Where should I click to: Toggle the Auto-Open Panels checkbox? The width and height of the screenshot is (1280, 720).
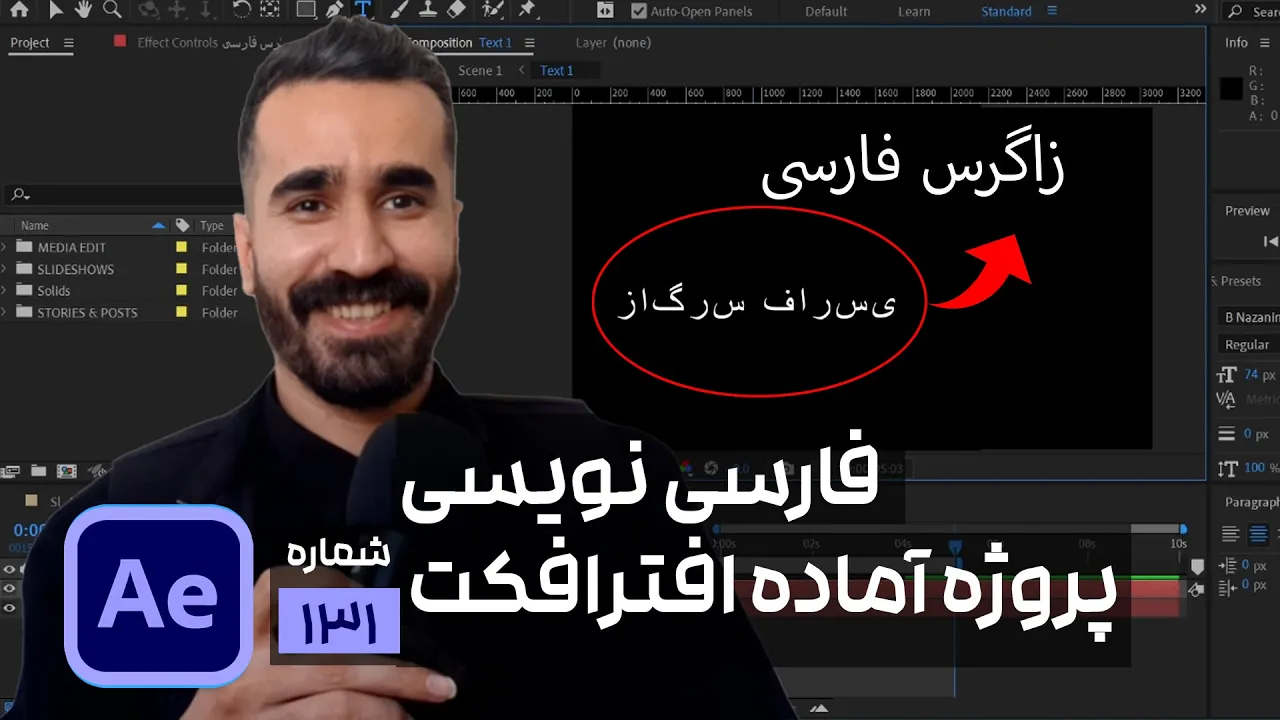pos(638,11)
